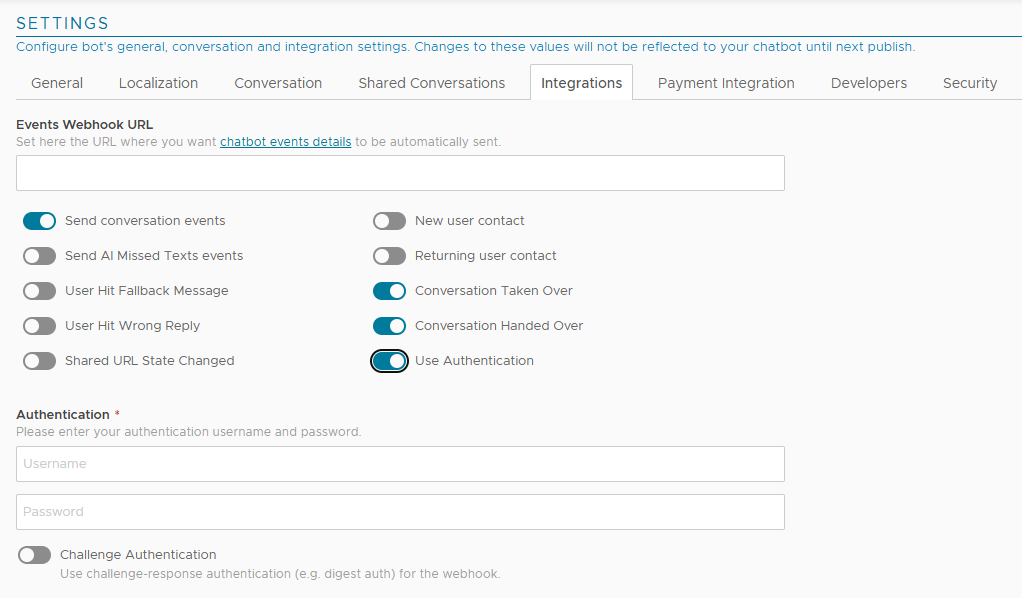Disable the Use Authentication toggle
Image resolution: width=1022 pixels, height=598 pixels.
(x=390, y=361)
